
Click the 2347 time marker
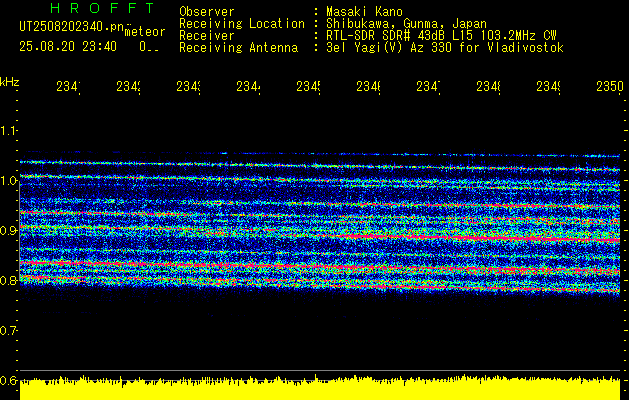click(428, 87)
